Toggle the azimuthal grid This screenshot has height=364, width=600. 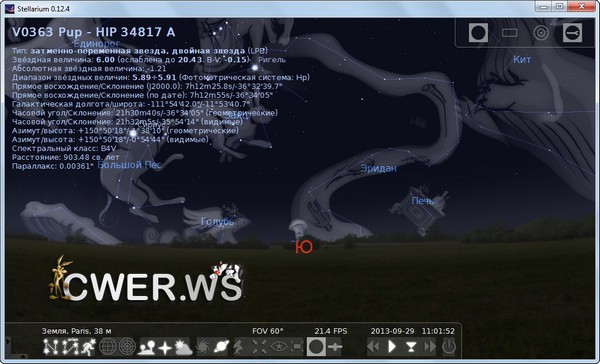(x=127, y=347)
